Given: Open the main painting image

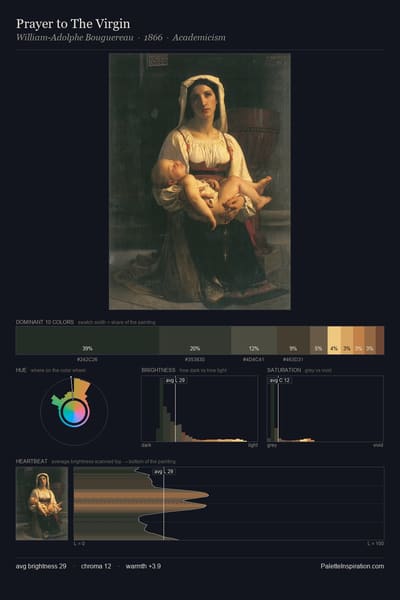Looking at the screenshot, I should point(200,181).
